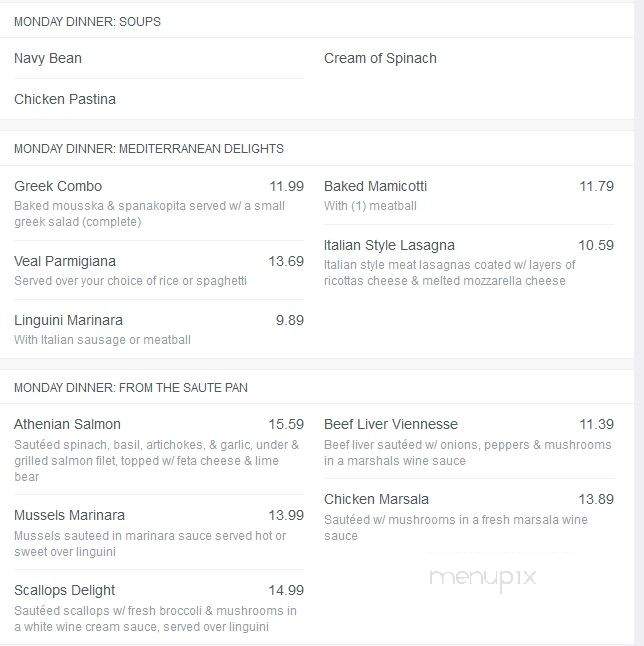The width and height of the screenshot is (644, 646).
Task: Click the Athenian Salmon 15.59 price
Action: click(286, 424)
